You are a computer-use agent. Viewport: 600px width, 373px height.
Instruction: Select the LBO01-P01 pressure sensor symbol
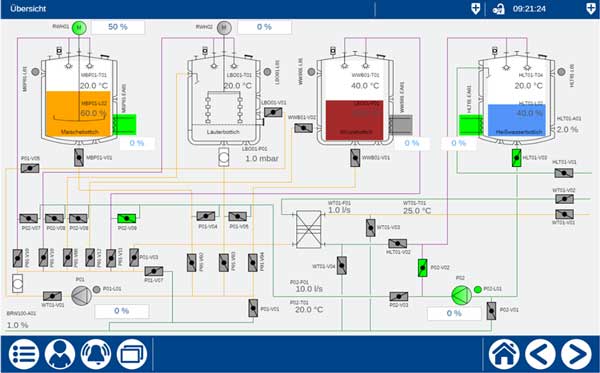click(x=224, y=157)
